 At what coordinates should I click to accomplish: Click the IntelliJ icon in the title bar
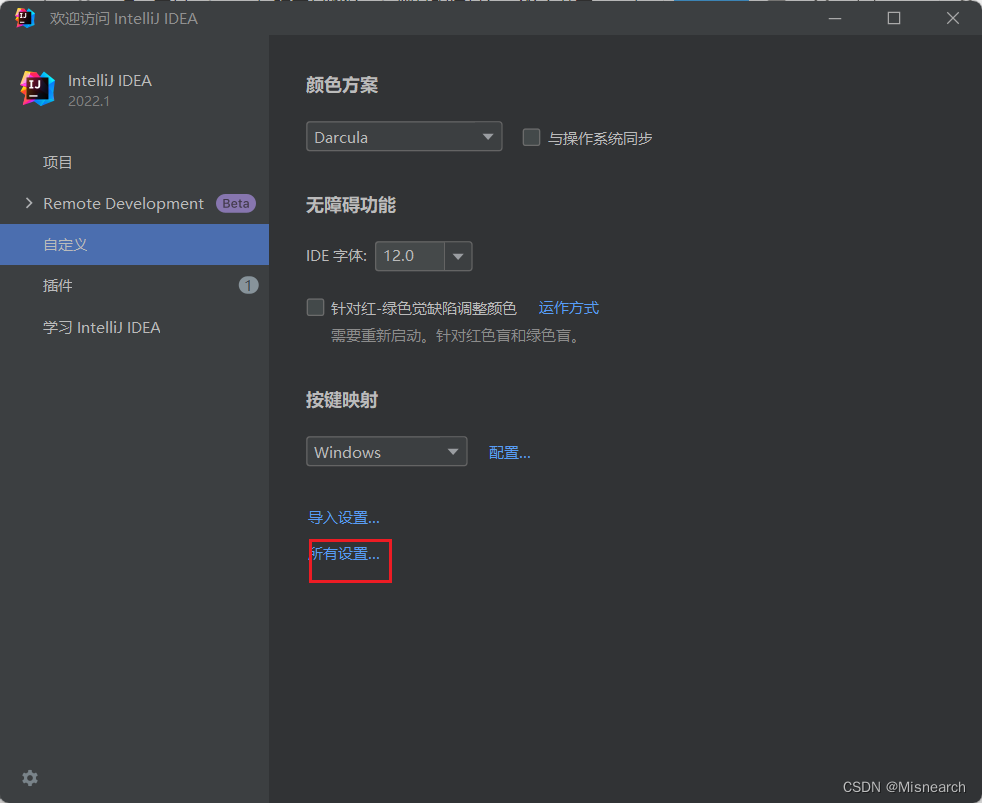click(x=24, y=18)
